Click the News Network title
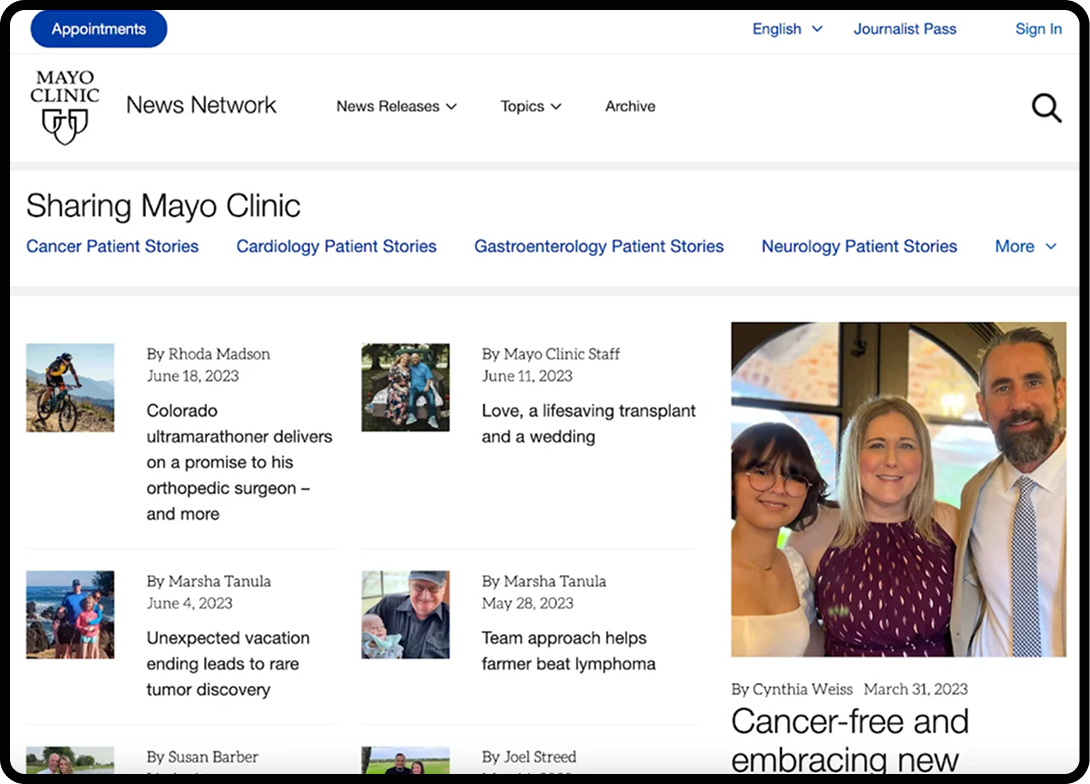 (201, 105)
